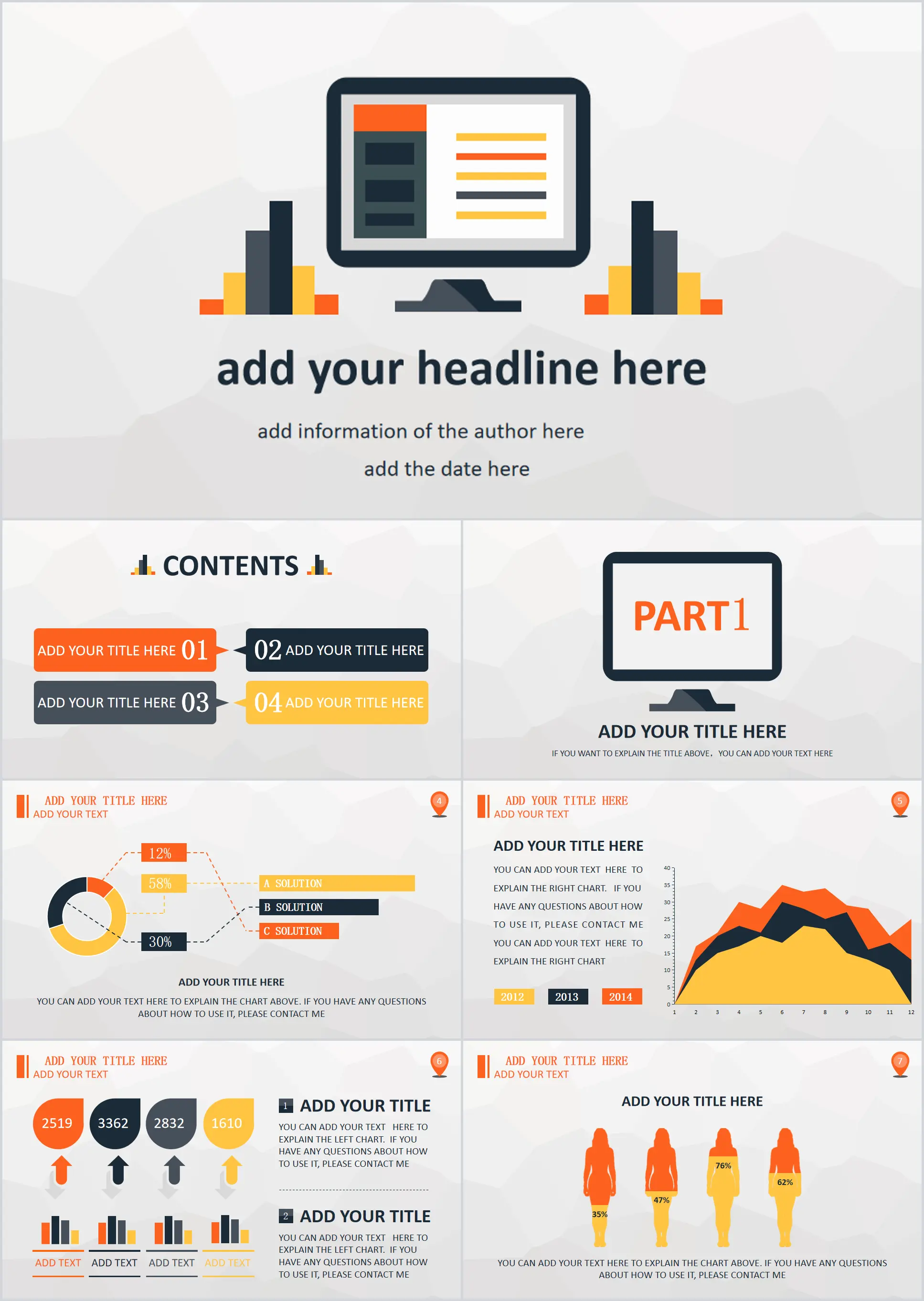Screen dimensions: 924x1301
Task: Click the location pin icon on slide 6
Action: (x=440, y=1060)
